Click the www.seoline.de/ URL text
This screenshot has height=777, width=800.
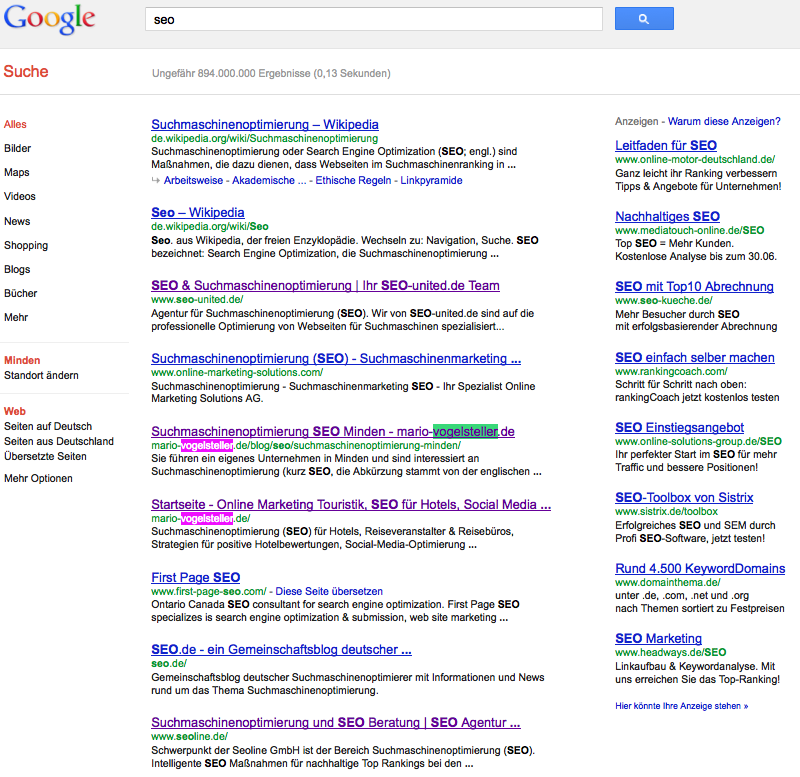tap(189, 737)
